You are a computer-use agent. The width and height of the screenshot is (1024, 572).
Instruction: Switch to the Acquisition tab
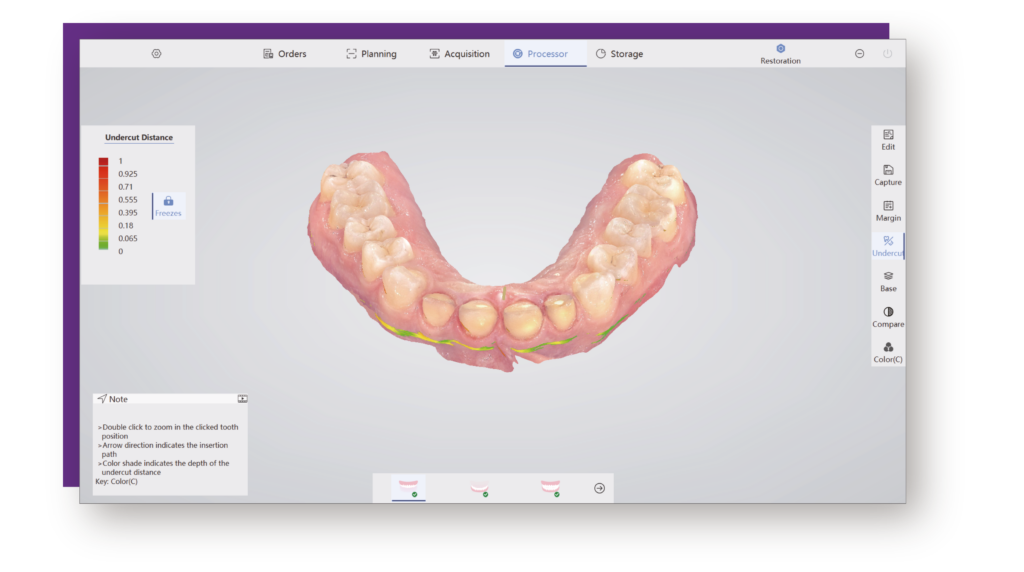(459, 54)
